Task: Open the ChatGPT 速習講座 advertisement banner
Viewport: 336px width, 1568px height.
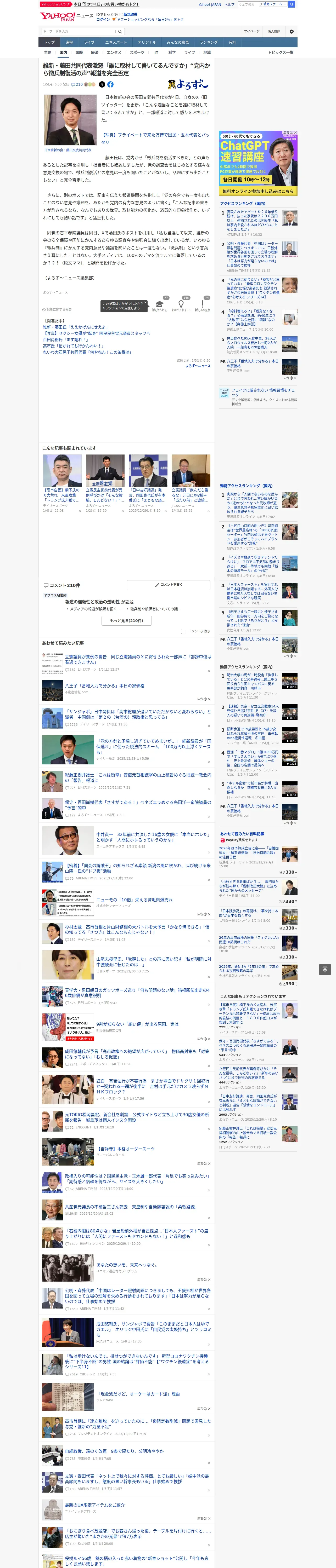Action: click(258, 163)
